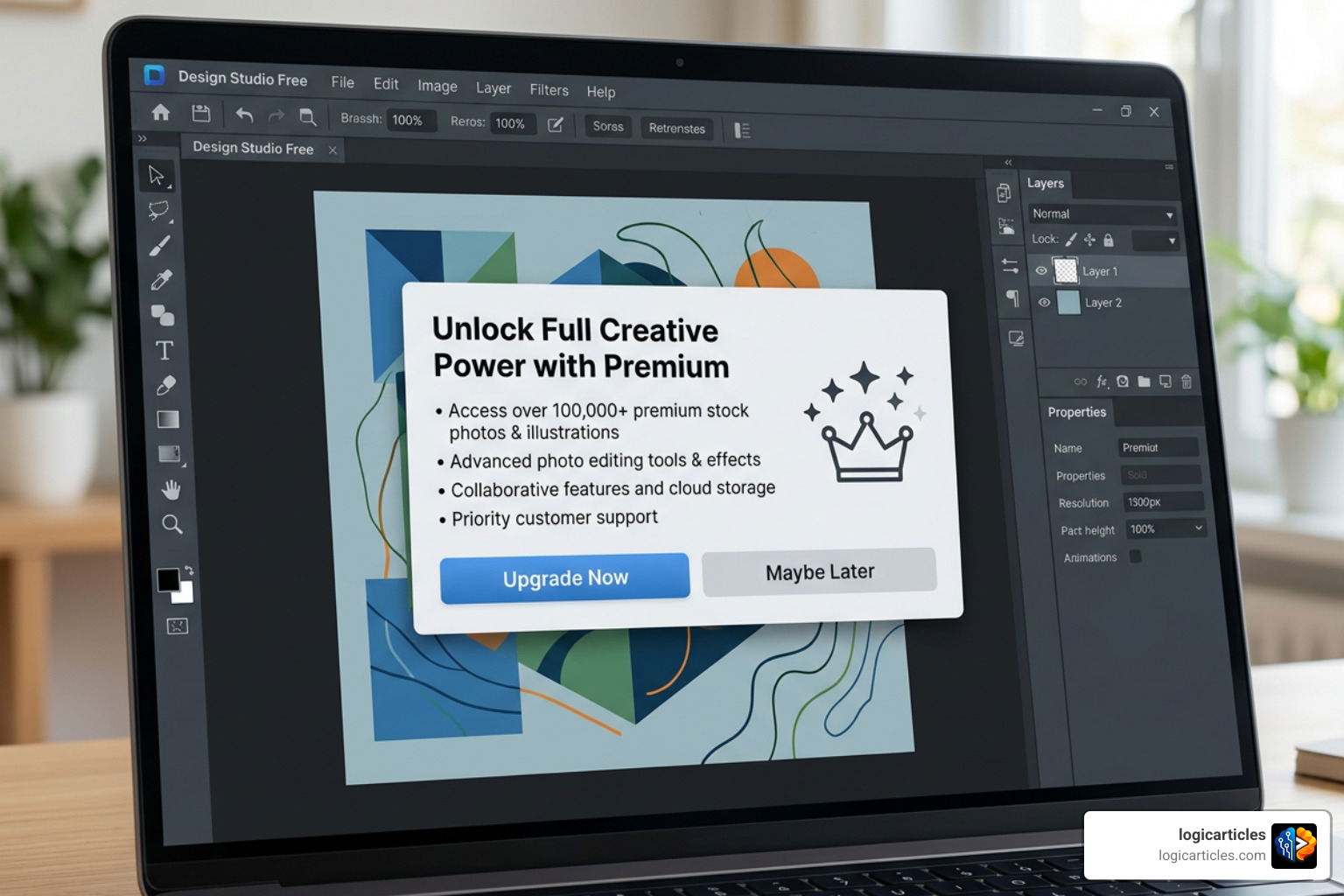This screenshot has width=1344, height=896.
Task: Switch to the Layers panel tab
Action: coord(1046,183)
